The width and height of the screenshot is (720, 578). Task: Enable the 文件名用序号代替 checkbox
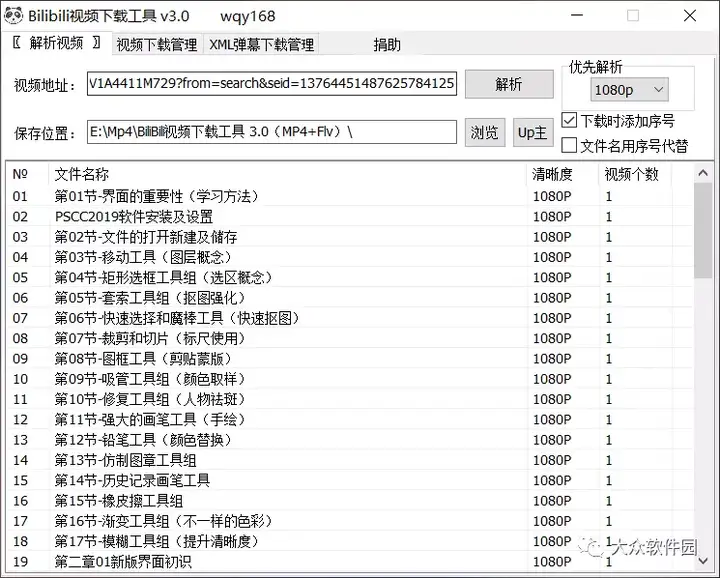[x=569, y=146]
